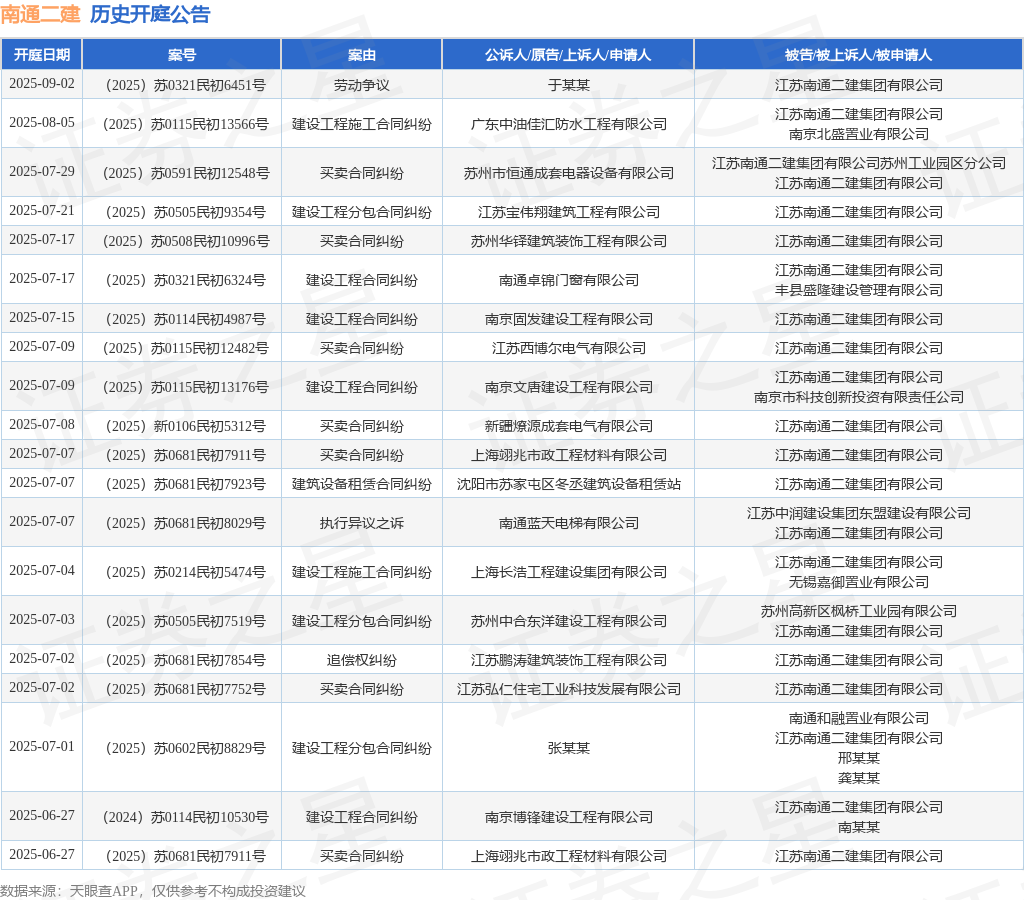Select case number 苏0321民初6451号
Screen dimensions: 1024x900
[210, 85]
